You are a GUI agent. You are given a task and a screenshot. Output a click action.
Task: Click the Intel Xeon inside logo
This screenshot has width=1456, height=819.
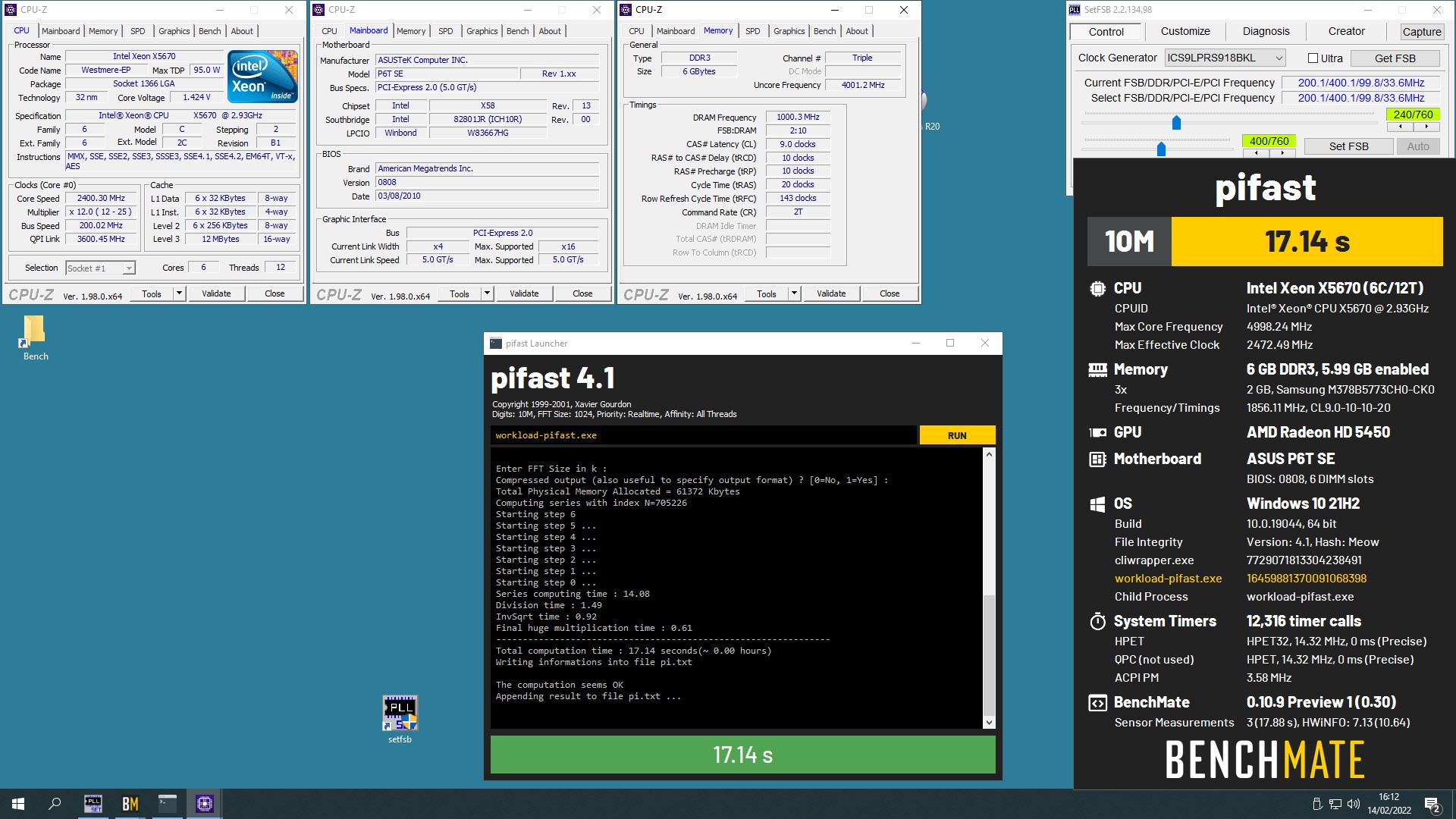pyautogui.click(x=262, y=76)
